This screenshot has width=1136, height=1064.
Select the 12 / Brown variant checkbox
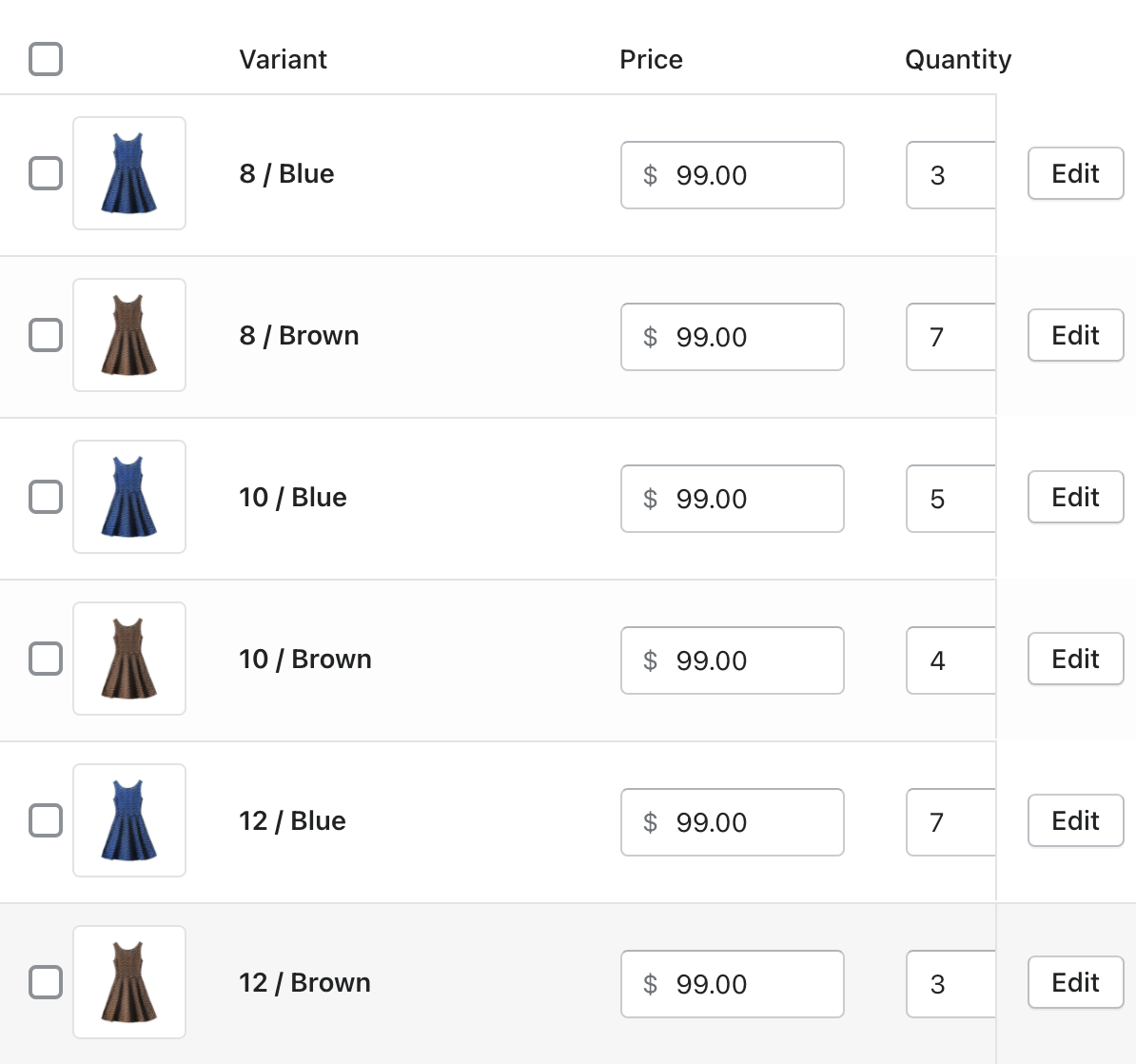tap(45, 982)
